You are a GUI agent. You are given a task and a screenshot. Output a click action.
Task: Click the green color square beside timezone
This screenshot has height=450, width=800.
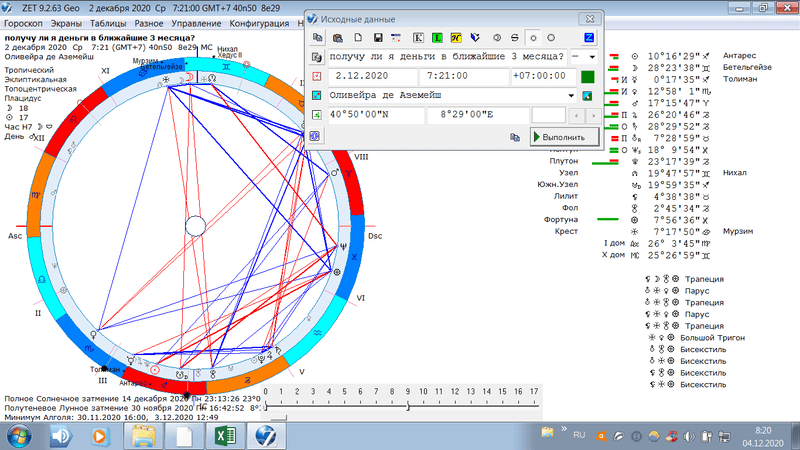pyautogui.click(x=588, y=76)
